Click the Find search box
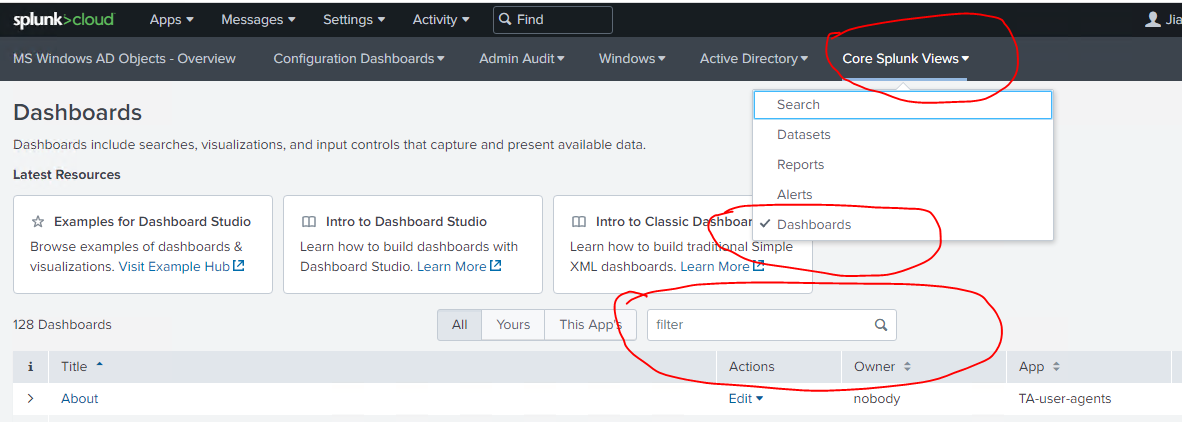 tap(560, 19)
